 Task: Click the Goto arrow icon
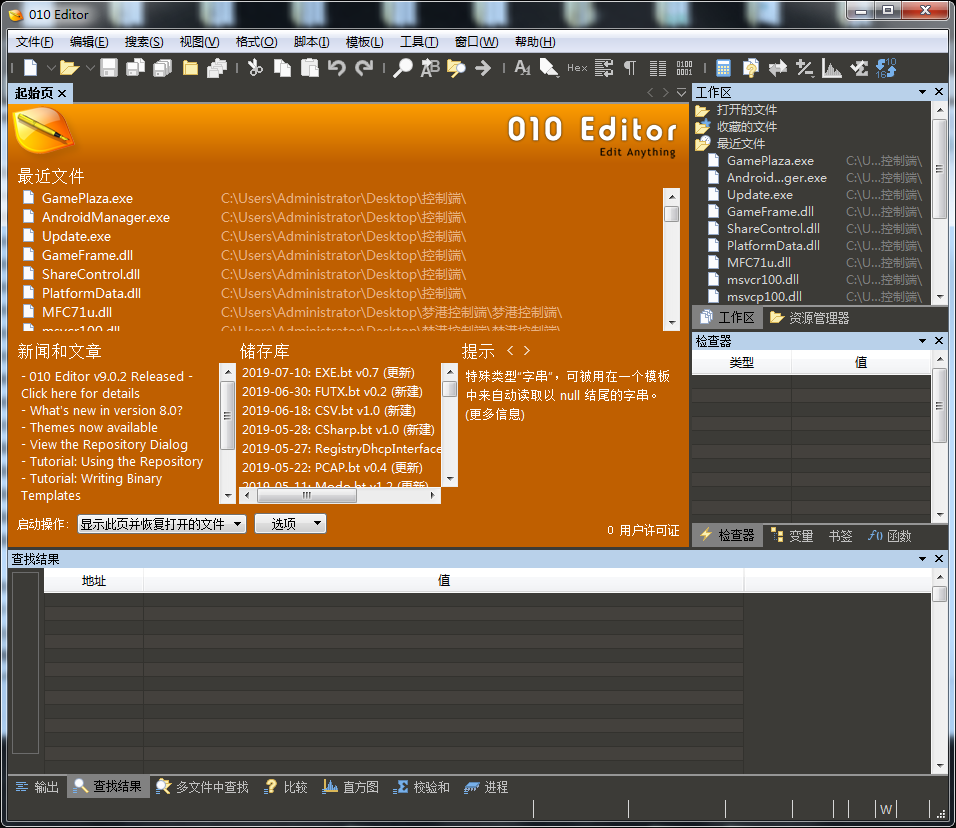tap(483, 68)
